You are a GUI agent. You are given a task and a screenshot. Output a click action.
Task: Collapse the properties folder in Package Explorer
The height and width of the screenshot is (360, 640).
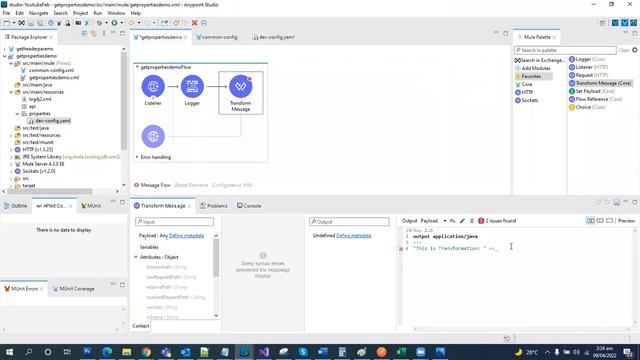point(18,114)
